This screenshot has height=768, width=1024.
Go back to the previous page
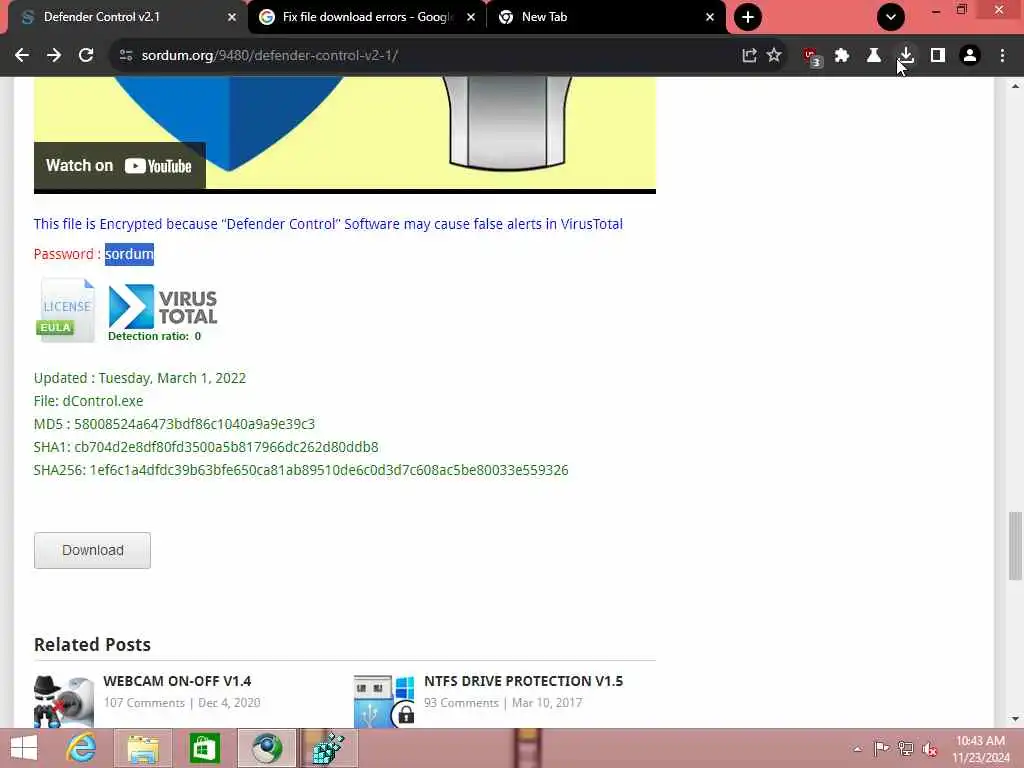22,56
